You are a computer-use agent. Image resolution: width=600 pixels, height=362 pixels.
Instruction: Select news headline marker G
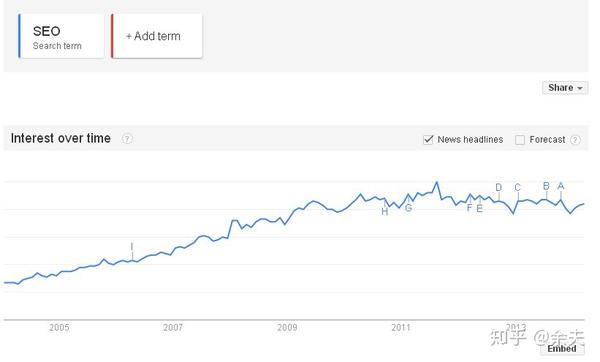click(408, 208)
